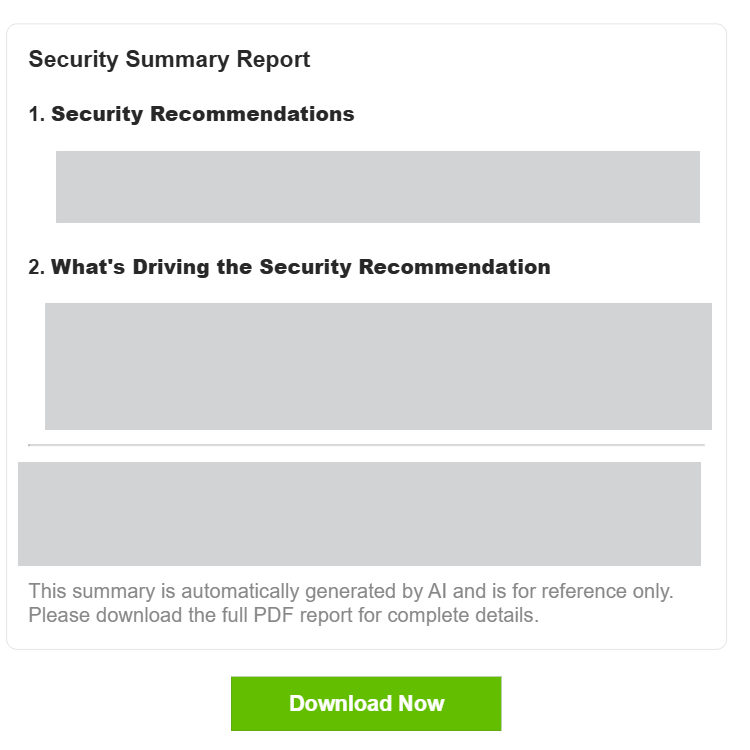Click the 'automatically generated by AI' disclaimer line

tap(351, 591)
